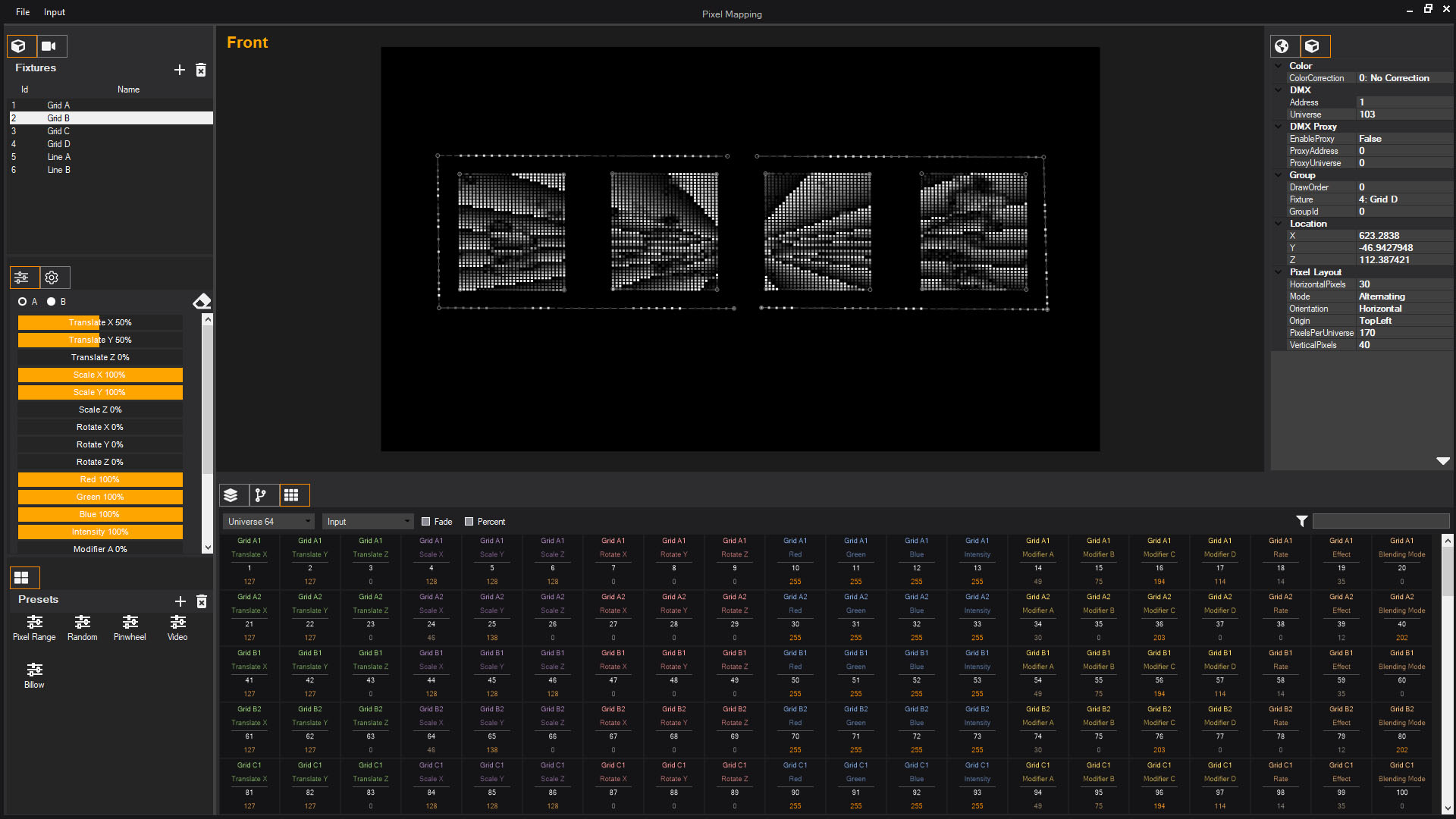Activate the grid view icon near Universe selector
The width and height of the screenshot is (1456, 819).
[293, 495]
